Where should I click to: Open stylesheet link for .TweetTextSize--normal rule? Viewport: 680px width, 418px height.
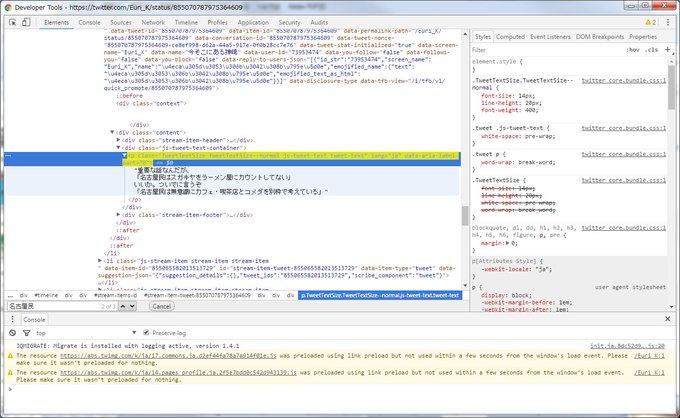pyautogui.click(x=624, y=80)
